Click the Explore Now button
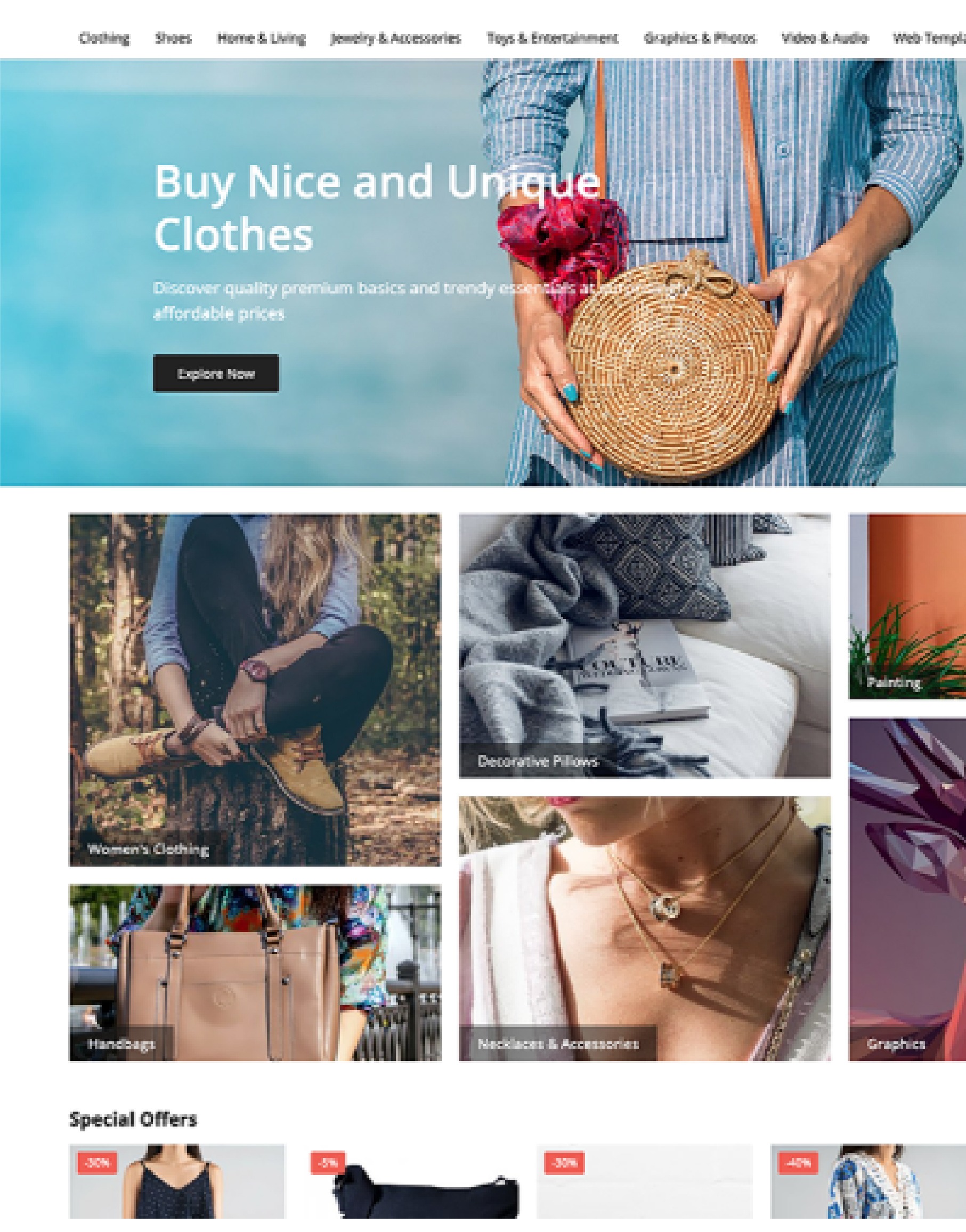This screenshot has width=966, height=1232. pos(216,373)
